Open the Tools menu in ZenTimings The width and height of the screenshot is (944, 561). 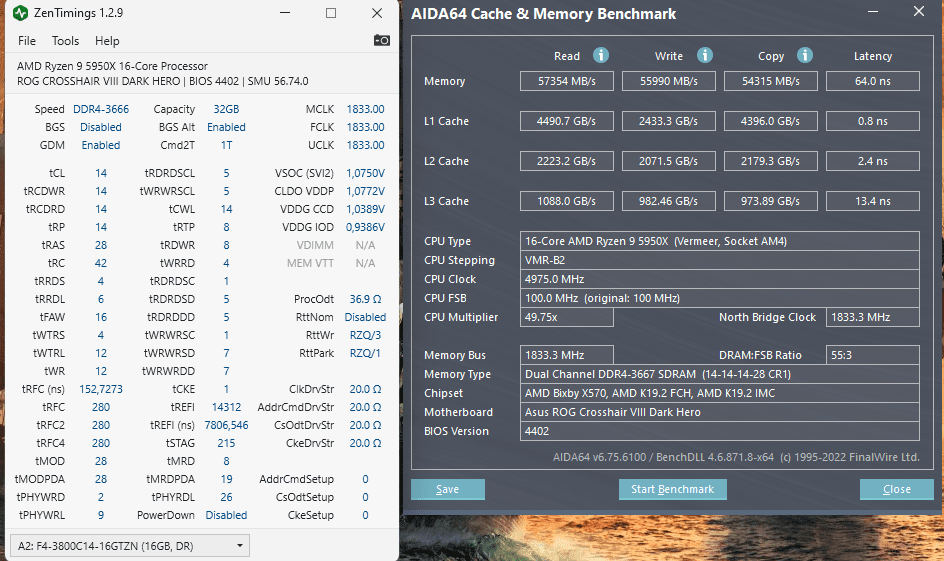[x=65, y=41]
